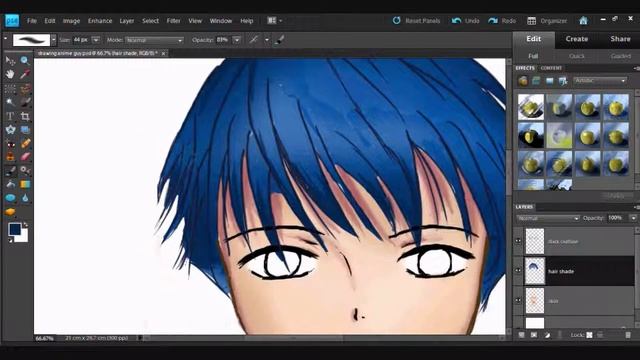Open the brush preset picker dropdown
The image size is (640, 360).
pyautogui.click(x=53, y=40)
